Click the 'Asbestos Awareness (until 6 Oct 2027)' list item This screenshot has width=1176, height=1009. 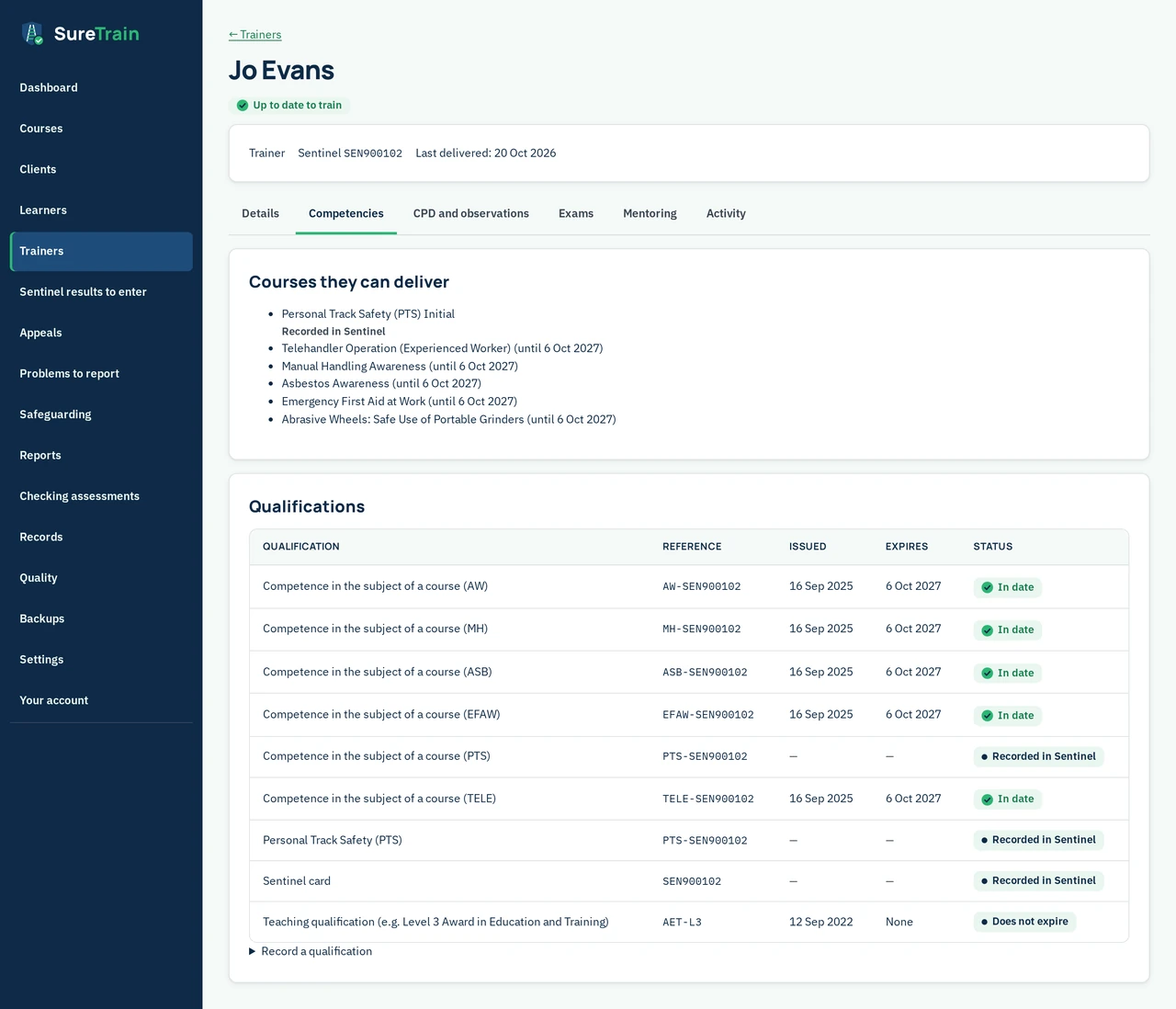(381, 384)
